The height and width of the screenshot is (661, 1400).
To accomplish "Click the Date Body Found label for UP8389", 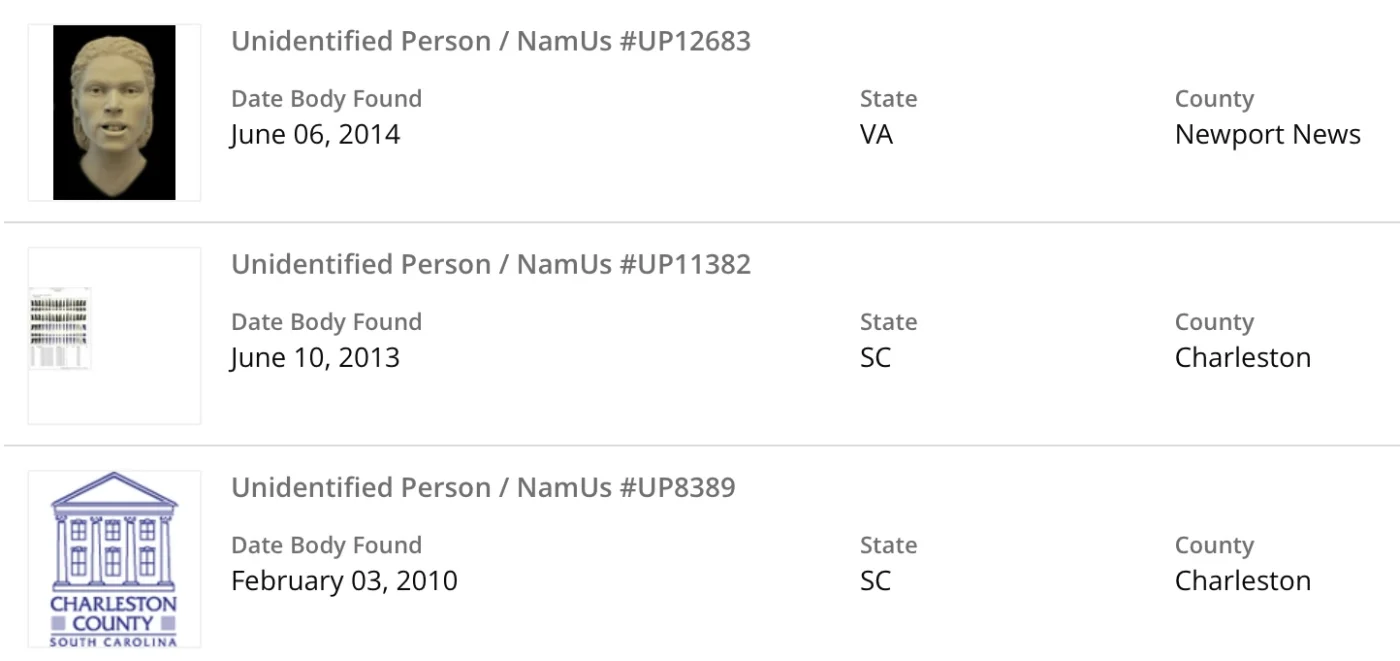I will 326,545.
